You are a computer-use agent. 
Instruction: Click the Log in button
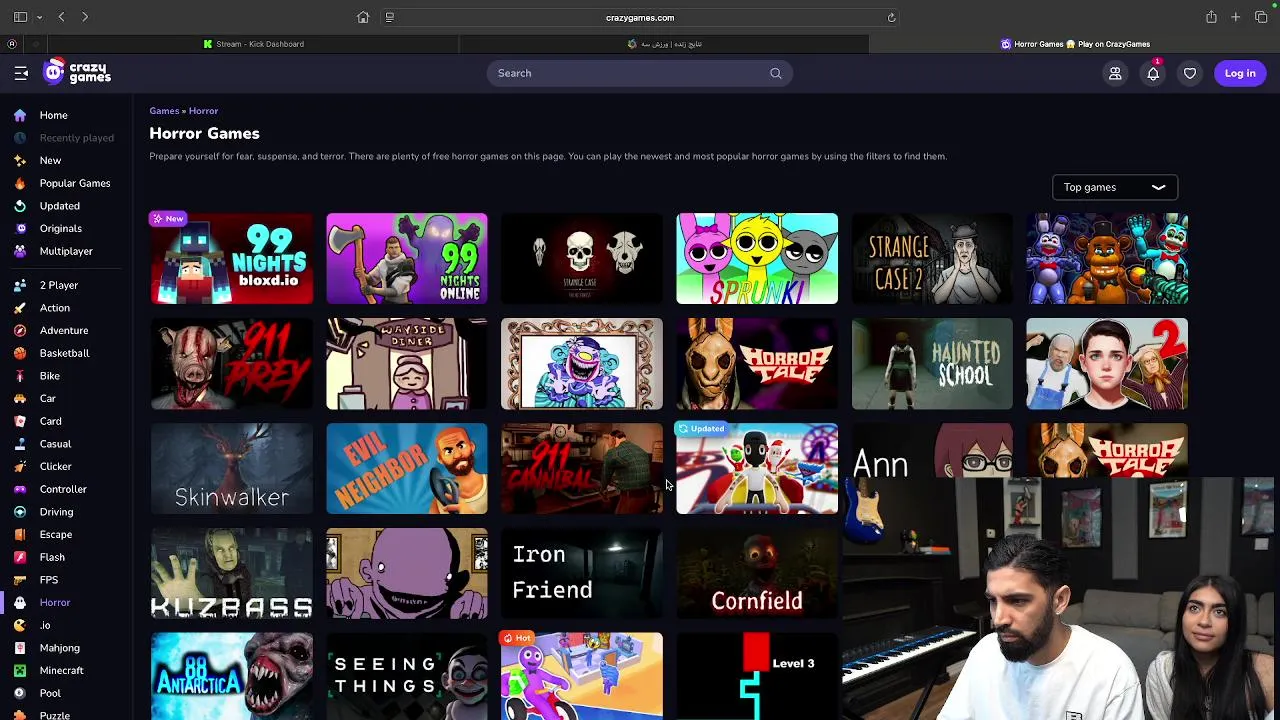tap(1240, 73)
